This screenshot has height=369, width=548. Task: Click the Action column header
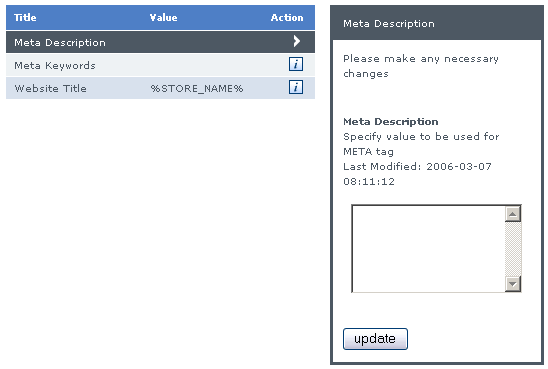[x=287, y=17]
